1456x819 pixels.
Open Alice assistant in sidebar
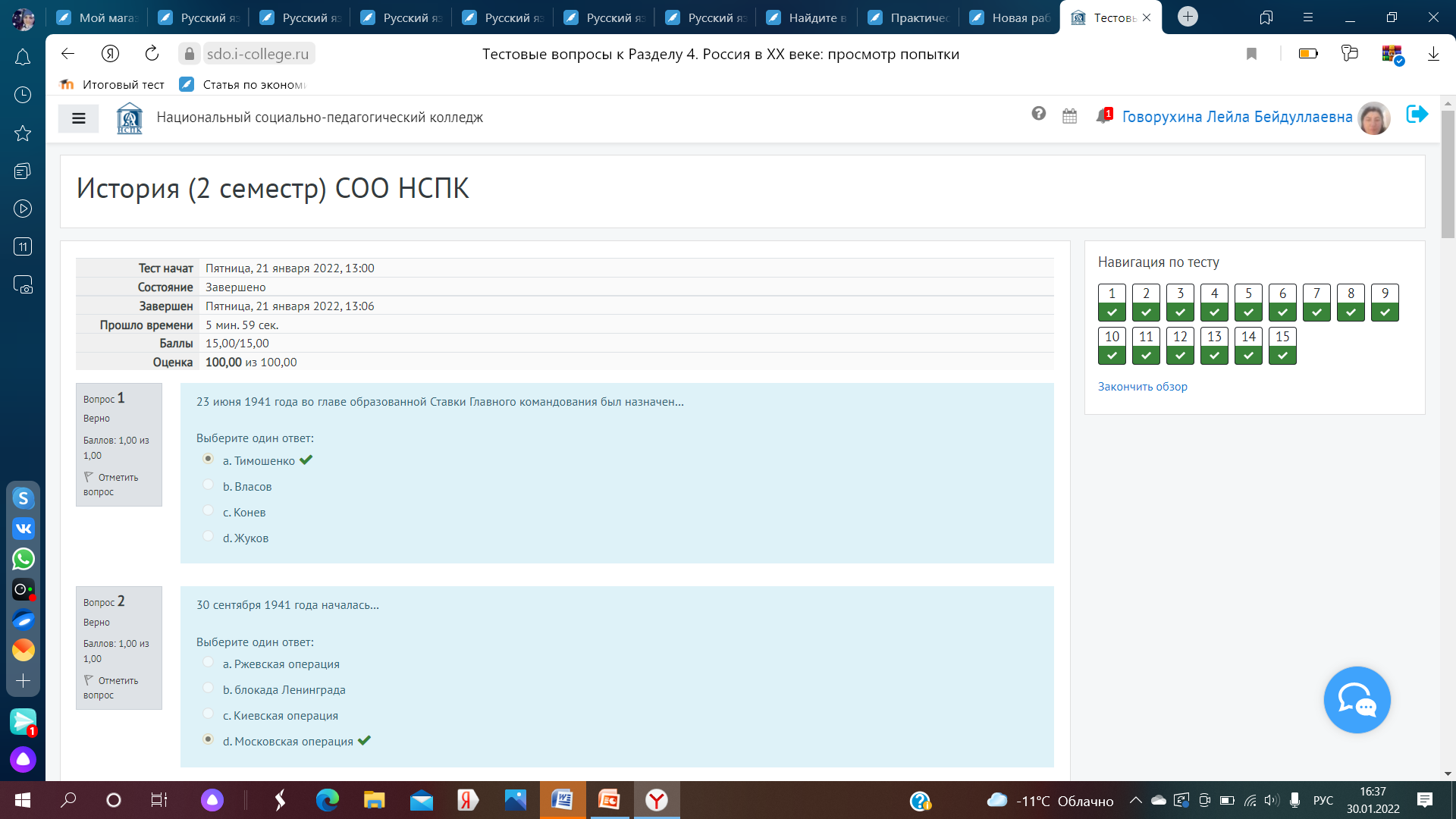(23, 759)
